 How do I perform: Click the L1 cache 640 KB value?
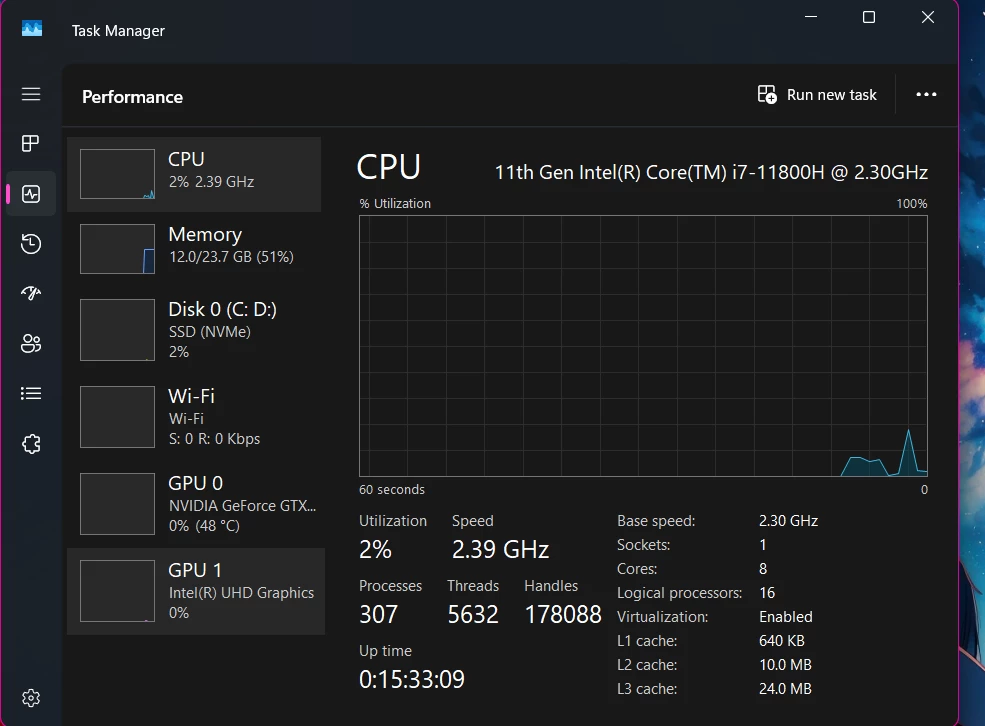coord(781,641)
